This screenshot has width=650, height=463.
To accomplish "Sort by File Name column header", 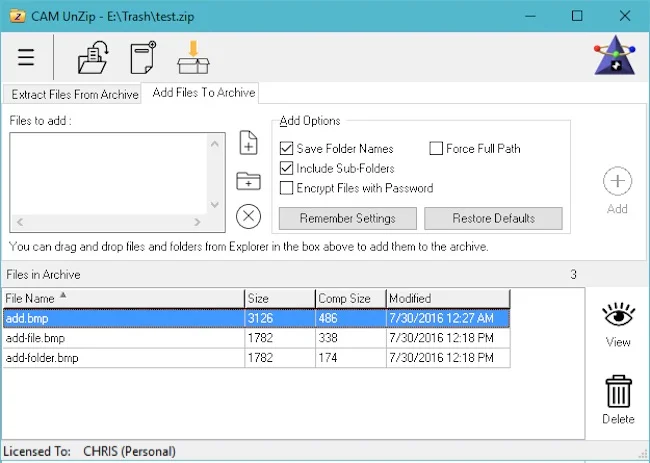I will pyautogui.click(x=124, y=298).
